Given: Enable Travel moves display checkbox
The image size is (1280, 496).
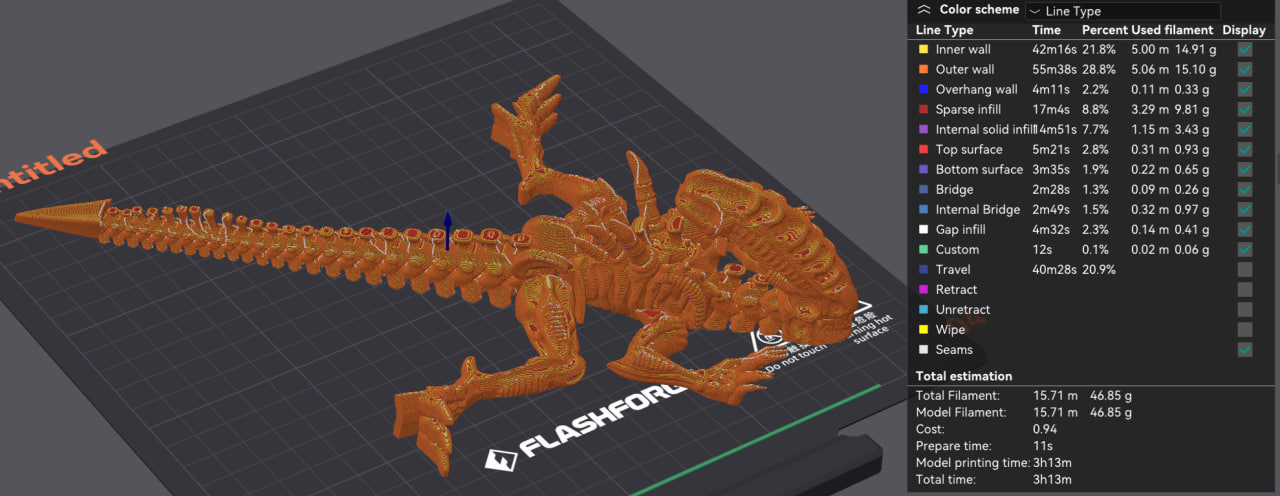Looking at the screenshot, I should (1245, 269).
